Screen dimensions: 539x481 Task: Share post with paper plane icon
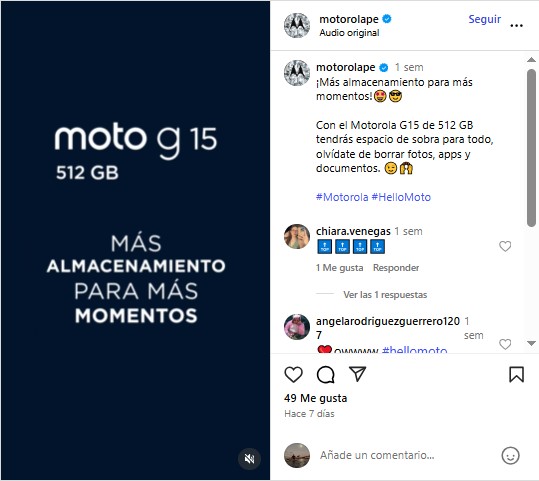pos(357,374)
